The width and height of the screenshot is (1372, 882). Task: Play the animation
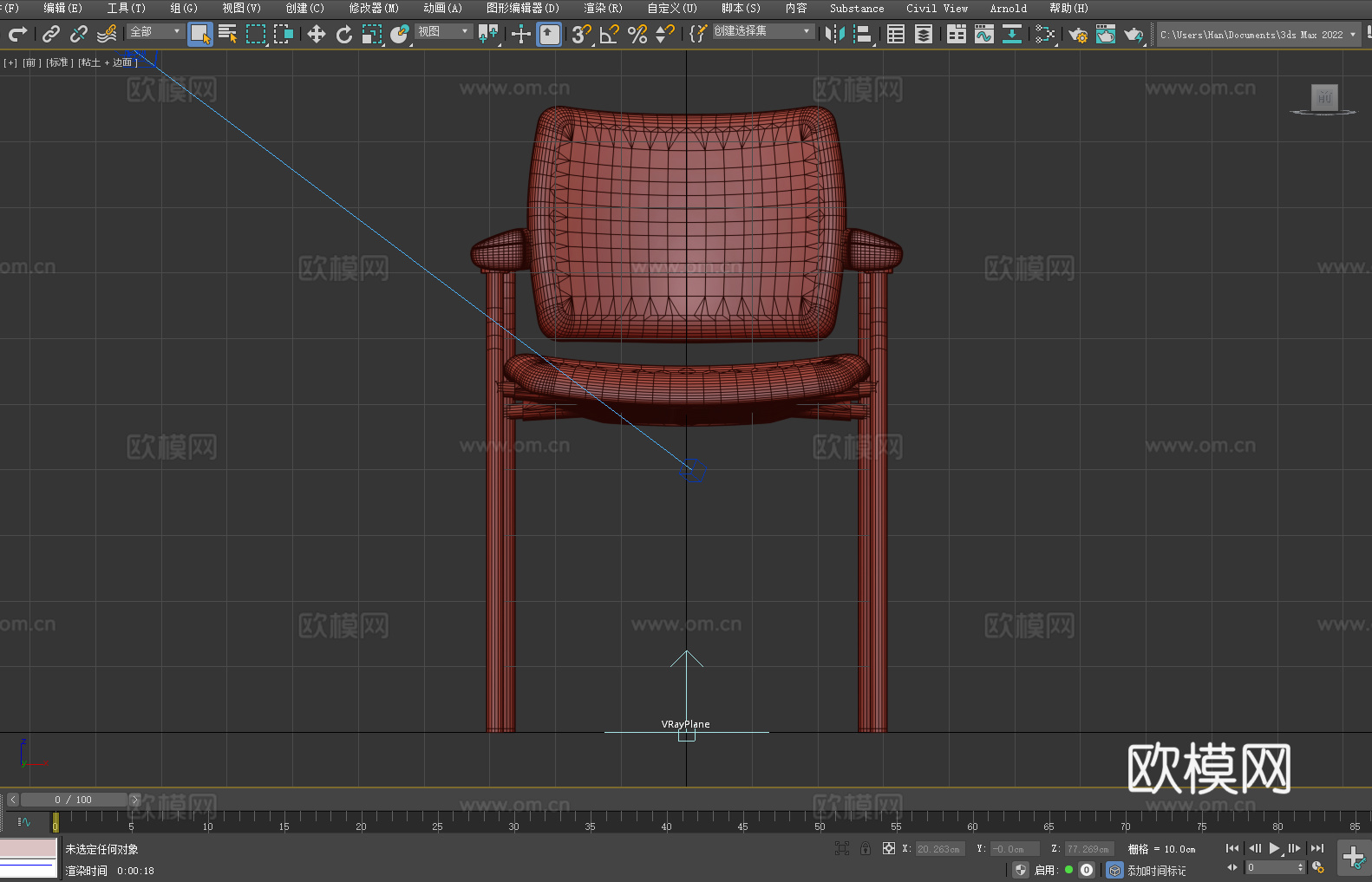click(x=1275, y=848)
